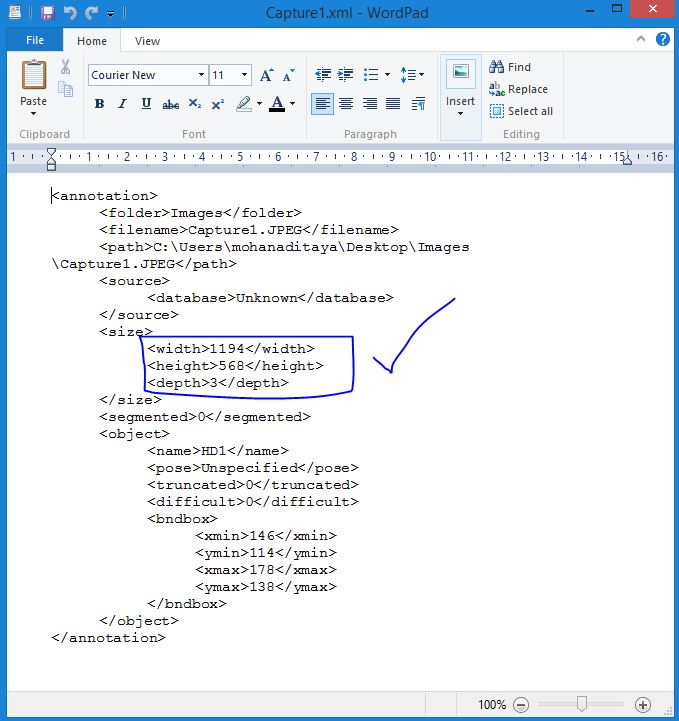Click the Replace button
Screen dimensions: 679x721
tap(519, 89)
